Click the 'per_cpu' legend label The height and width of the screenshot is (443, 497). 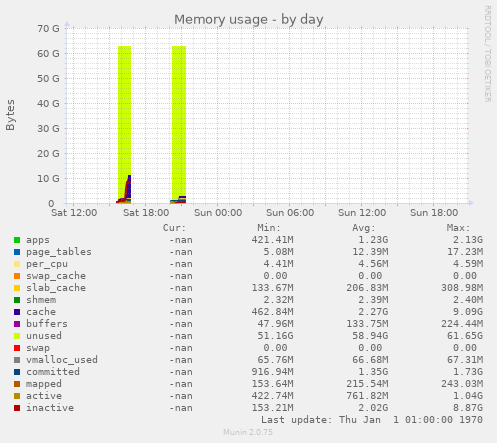pyautogui.click(x=47, y=264)
